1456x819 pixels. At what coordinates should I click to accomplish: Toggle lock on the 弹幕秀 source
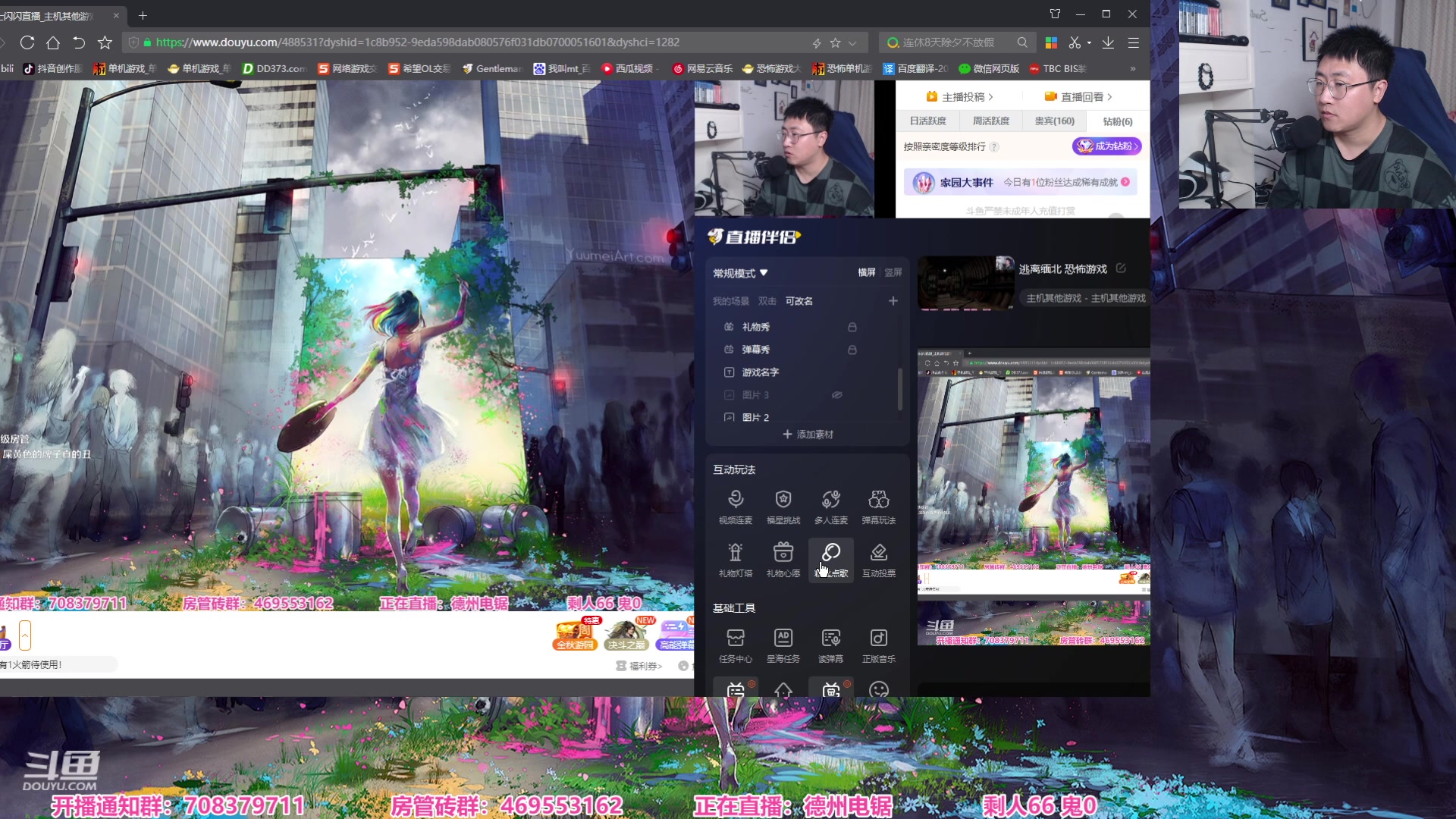pyautogui.click(x=852, y=350)
